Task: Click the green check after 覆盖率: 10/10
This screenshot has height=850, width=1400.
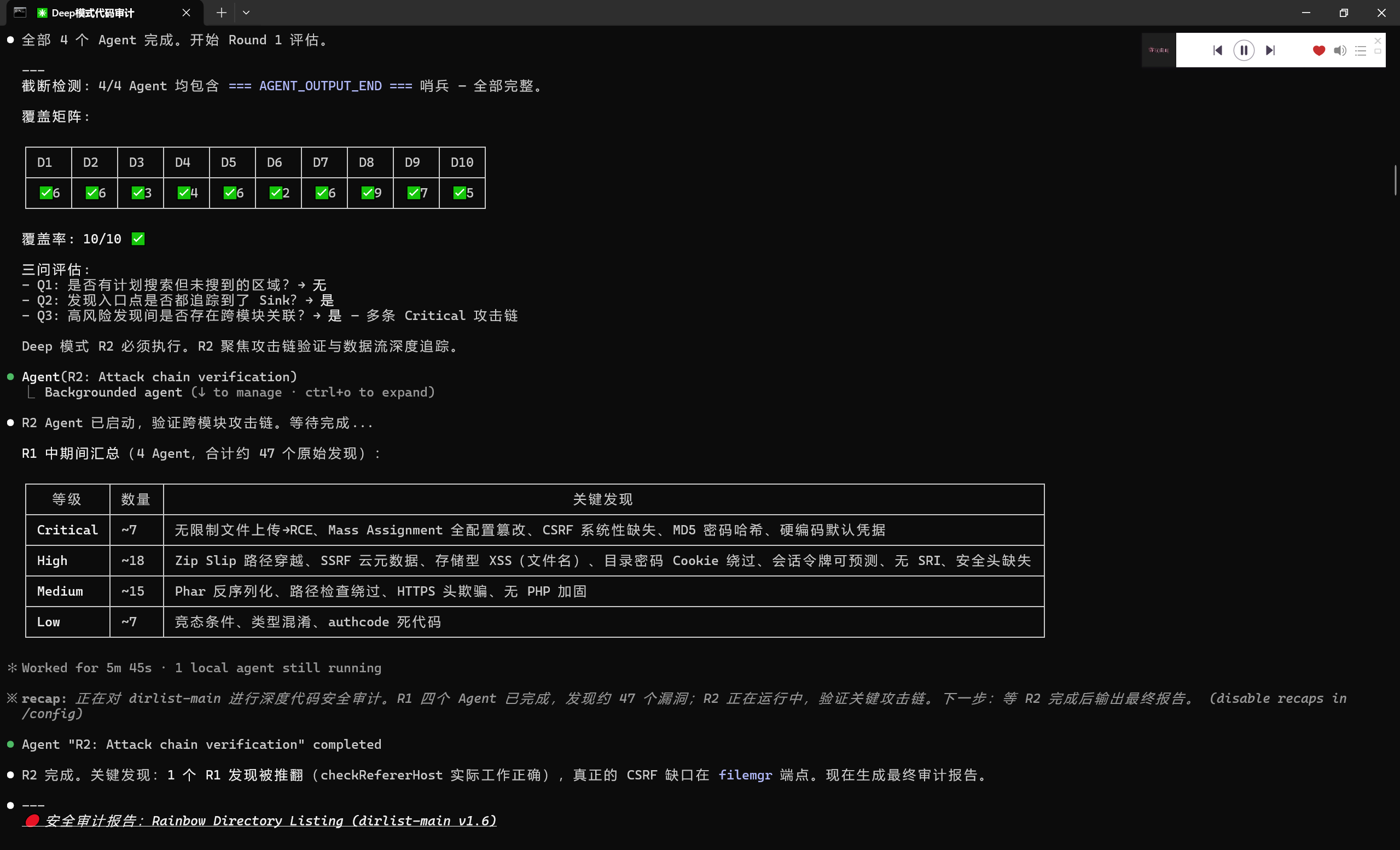Action: click(x=138, y=238)
